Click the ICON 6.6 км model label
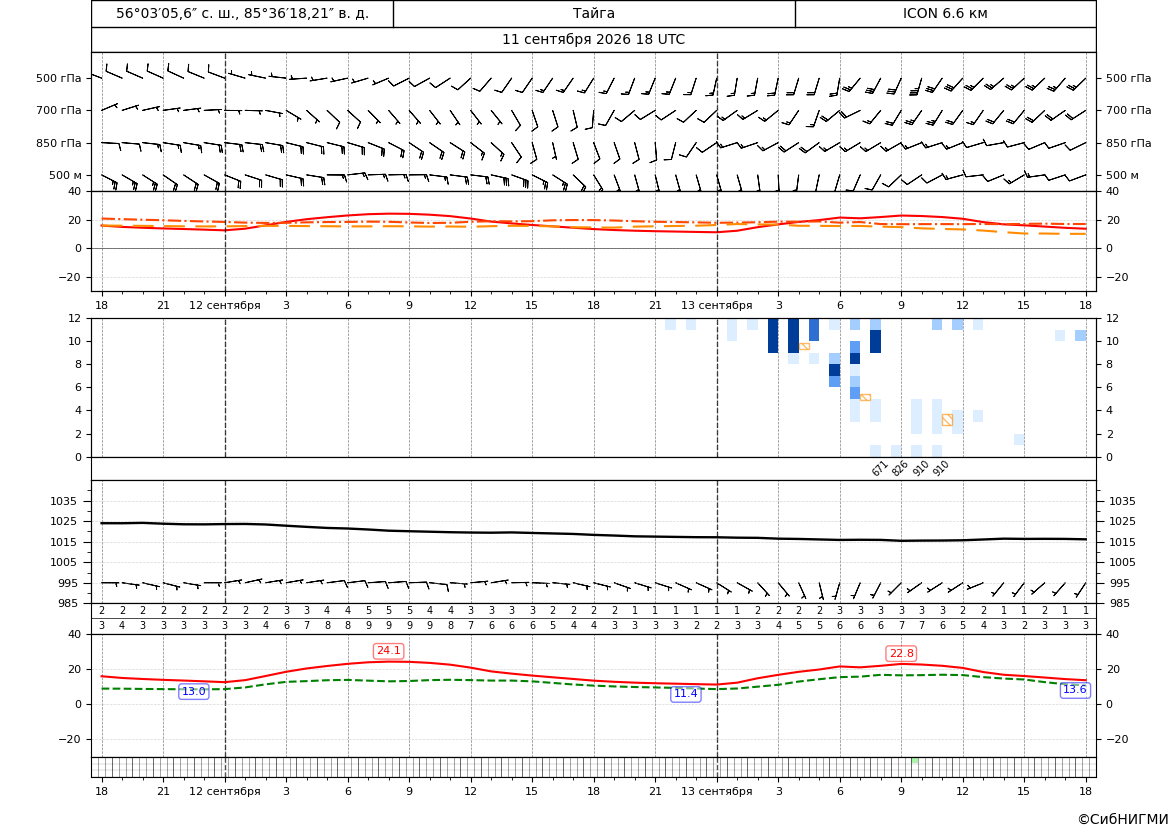The width and height of the screenshot is (1169, 827). tap(945, 13)
